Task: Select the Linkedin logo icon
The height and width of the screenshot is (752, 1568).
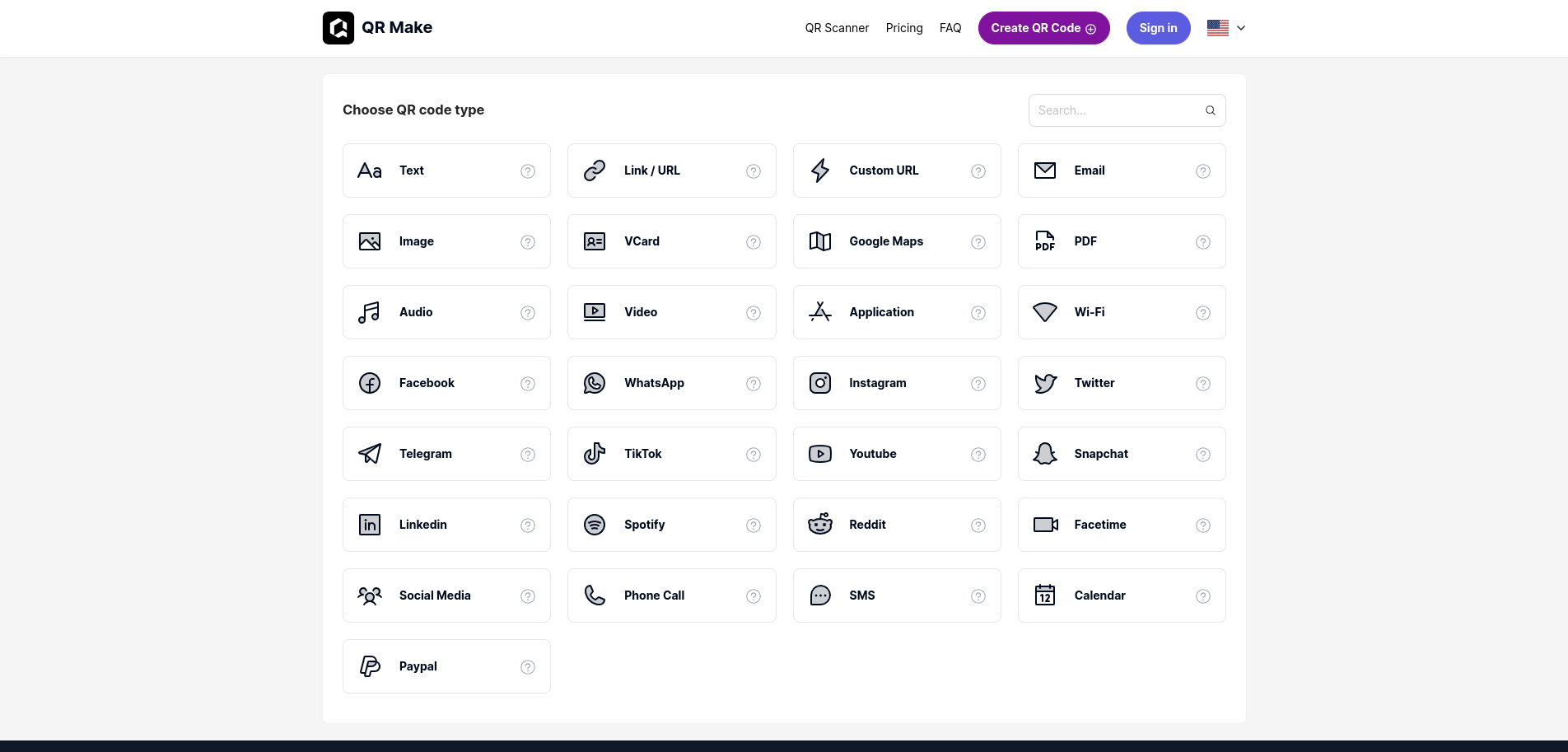Action: tap(370, 525)
